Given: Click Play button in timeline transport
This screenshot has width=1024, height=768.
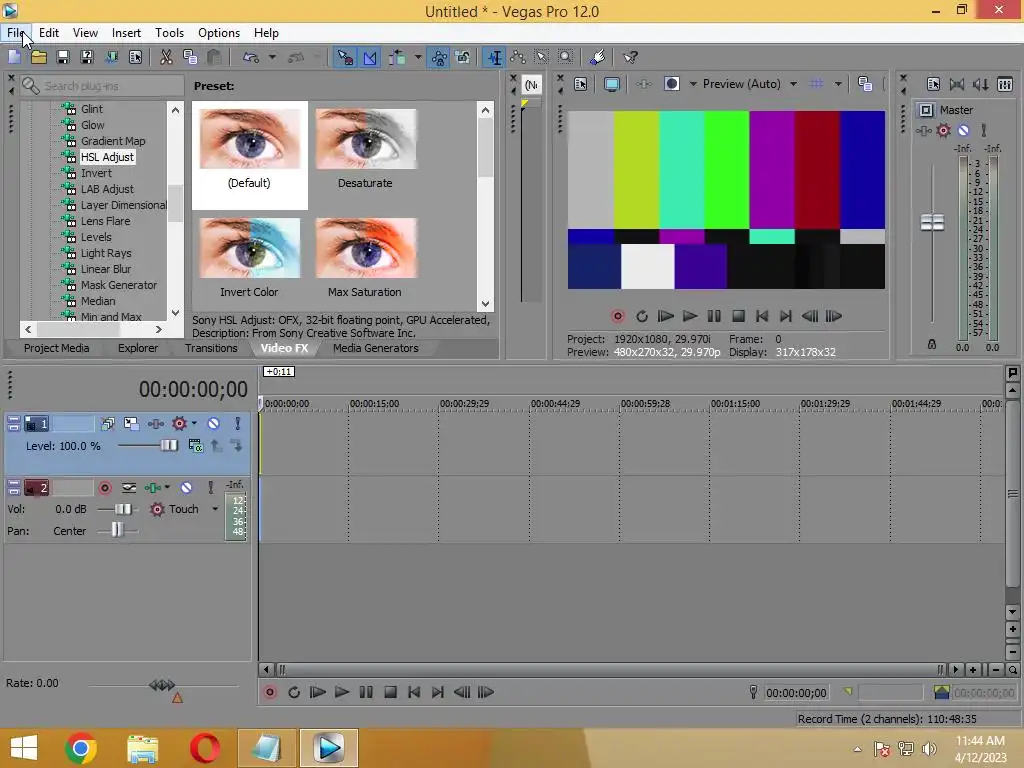Looking at the screenshot, I should tap(342, 692).
